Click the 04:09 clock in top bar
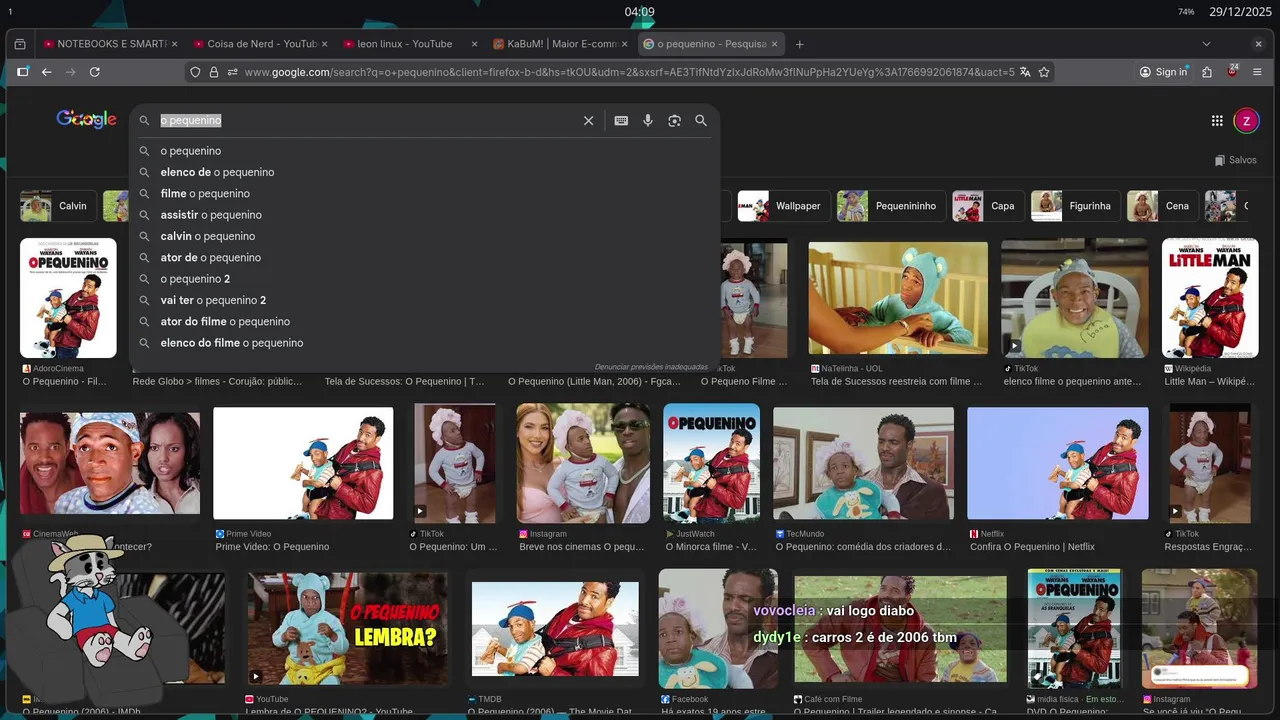Viewport: 1280px width, 720px height. point(640,12)
